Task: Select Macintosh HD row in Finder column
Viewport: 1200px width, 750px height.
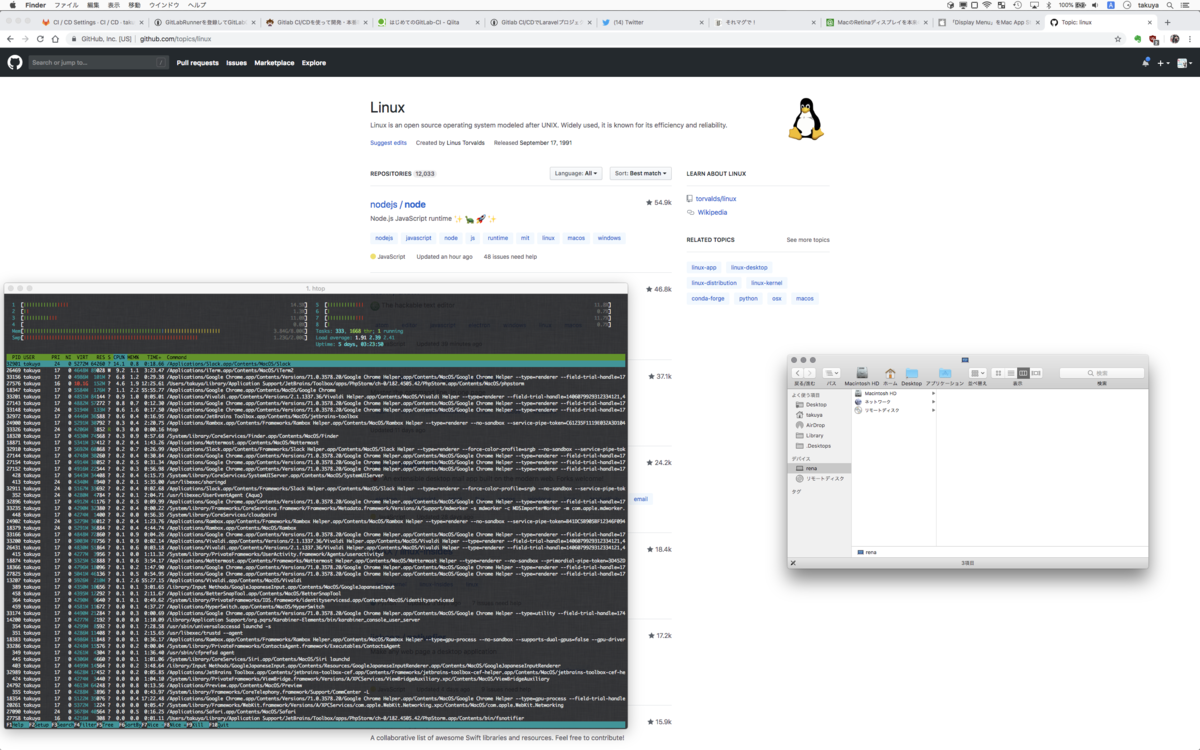Action: [895, 393]
